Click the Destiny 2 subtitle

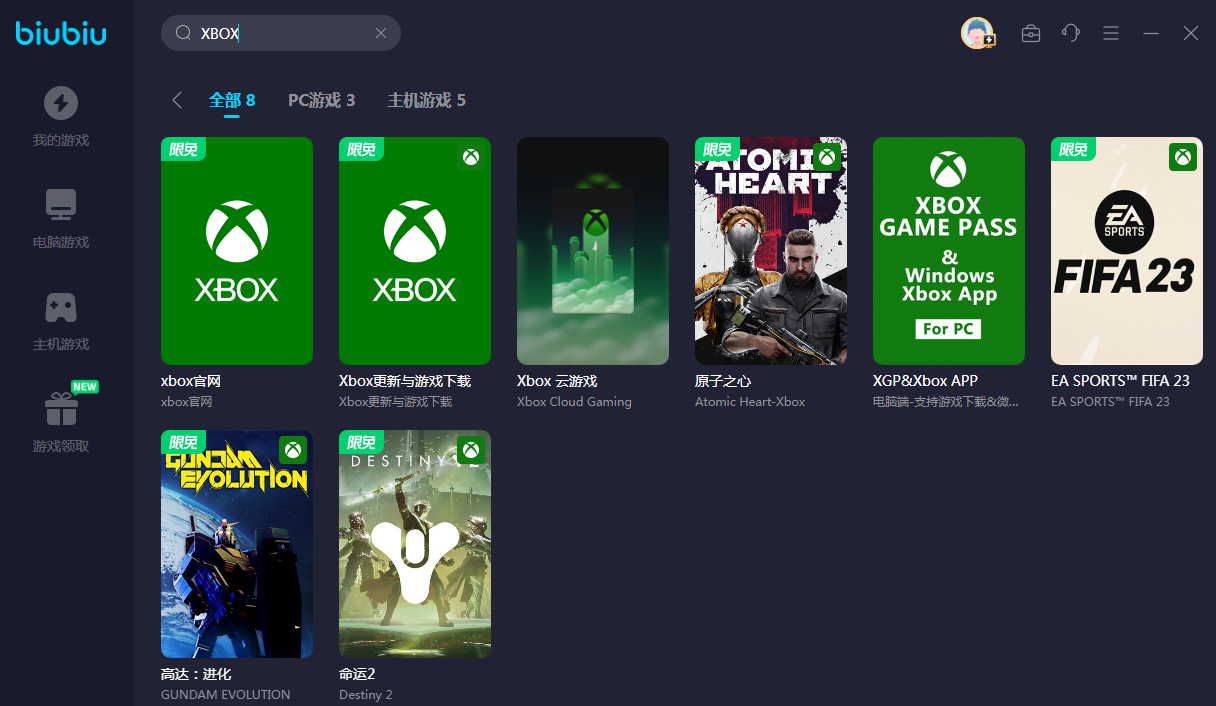[366, 694]
